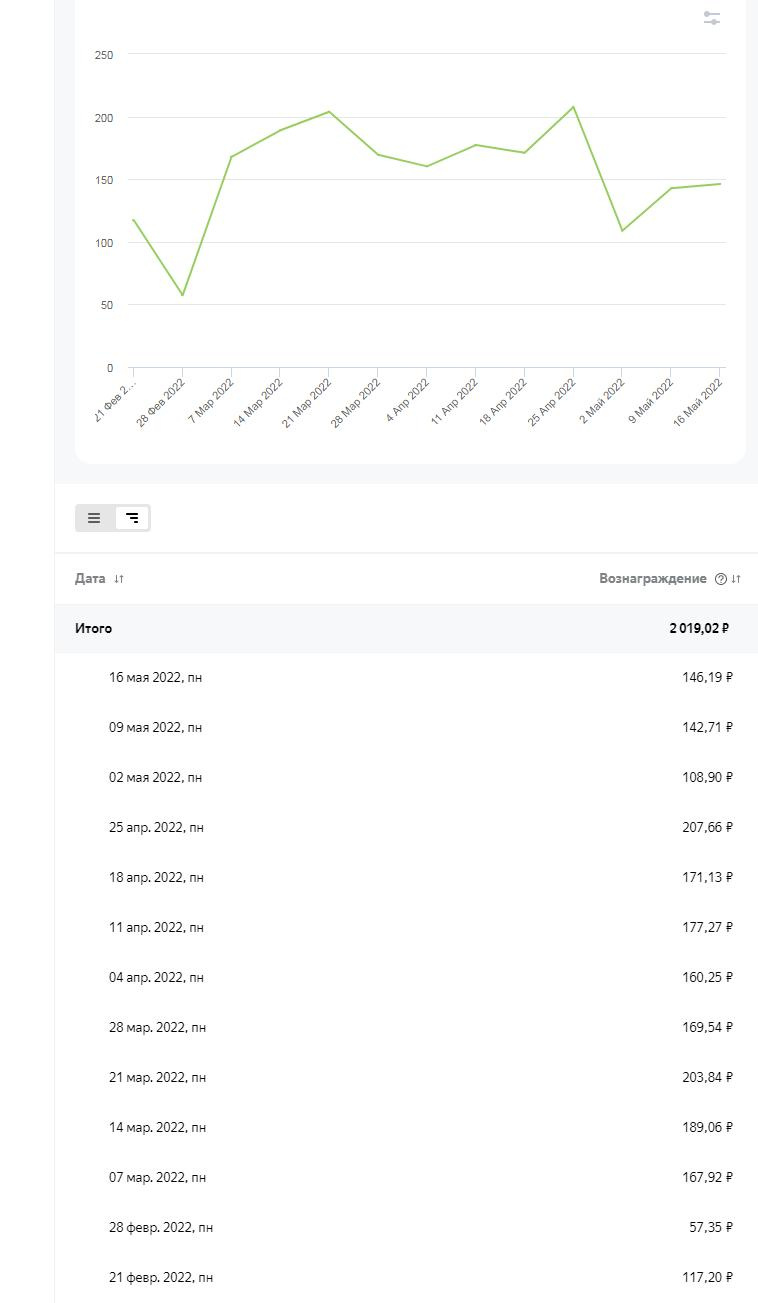Click the sort arrows next to Дата
Viewport: 758px width, 1303px height.
click(119, 579)
